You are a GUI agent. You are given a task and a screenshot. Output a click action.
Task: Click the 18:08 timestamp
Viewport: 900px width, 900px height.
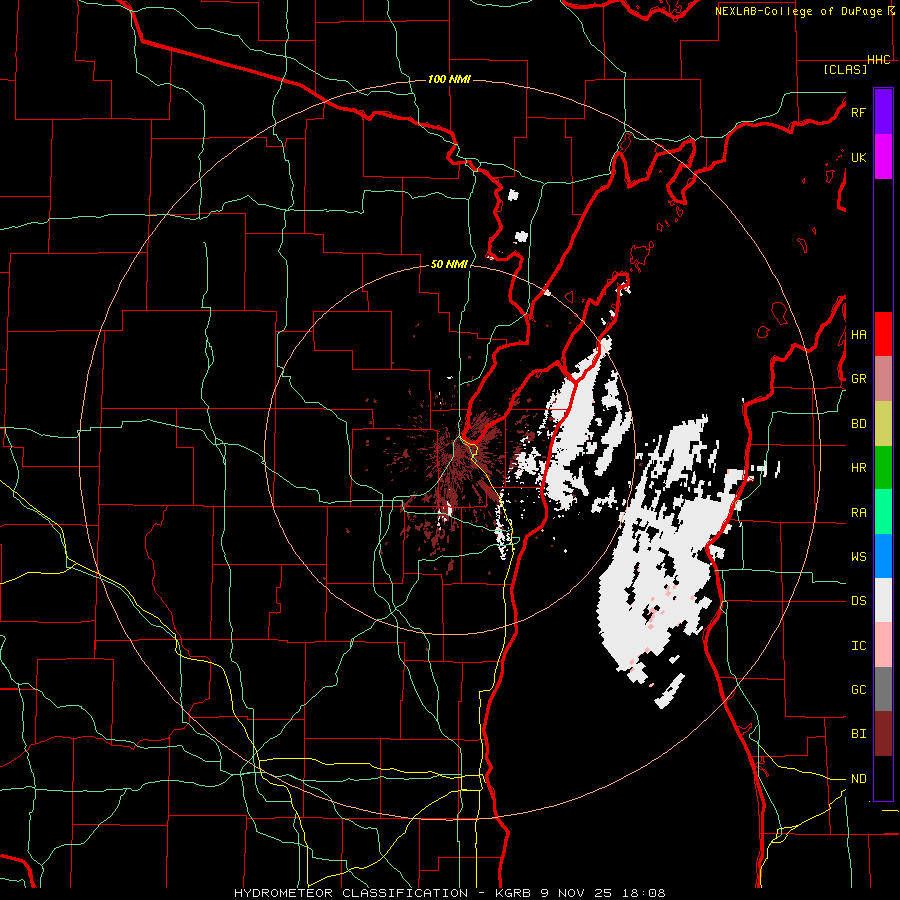pyautogui.click(x=642, y=893)
